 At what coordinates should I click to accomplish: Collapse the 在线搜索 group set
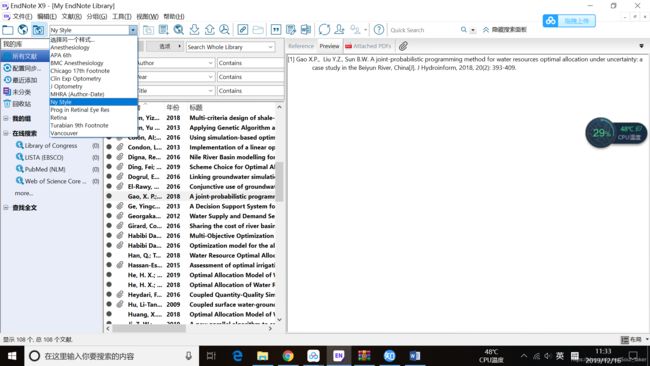pyautogui.click(x=6, y=133)
